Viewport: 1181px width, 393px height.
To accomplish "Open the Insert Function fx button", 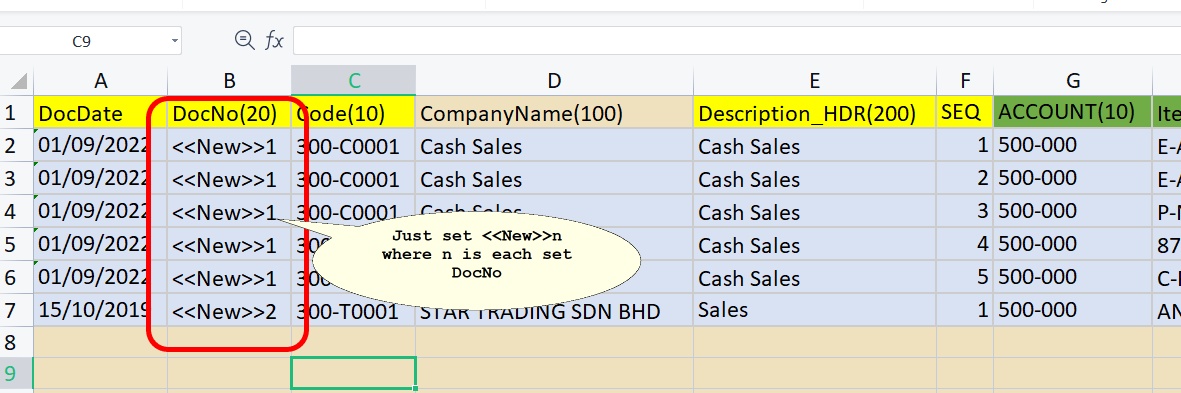I will 274,41.
